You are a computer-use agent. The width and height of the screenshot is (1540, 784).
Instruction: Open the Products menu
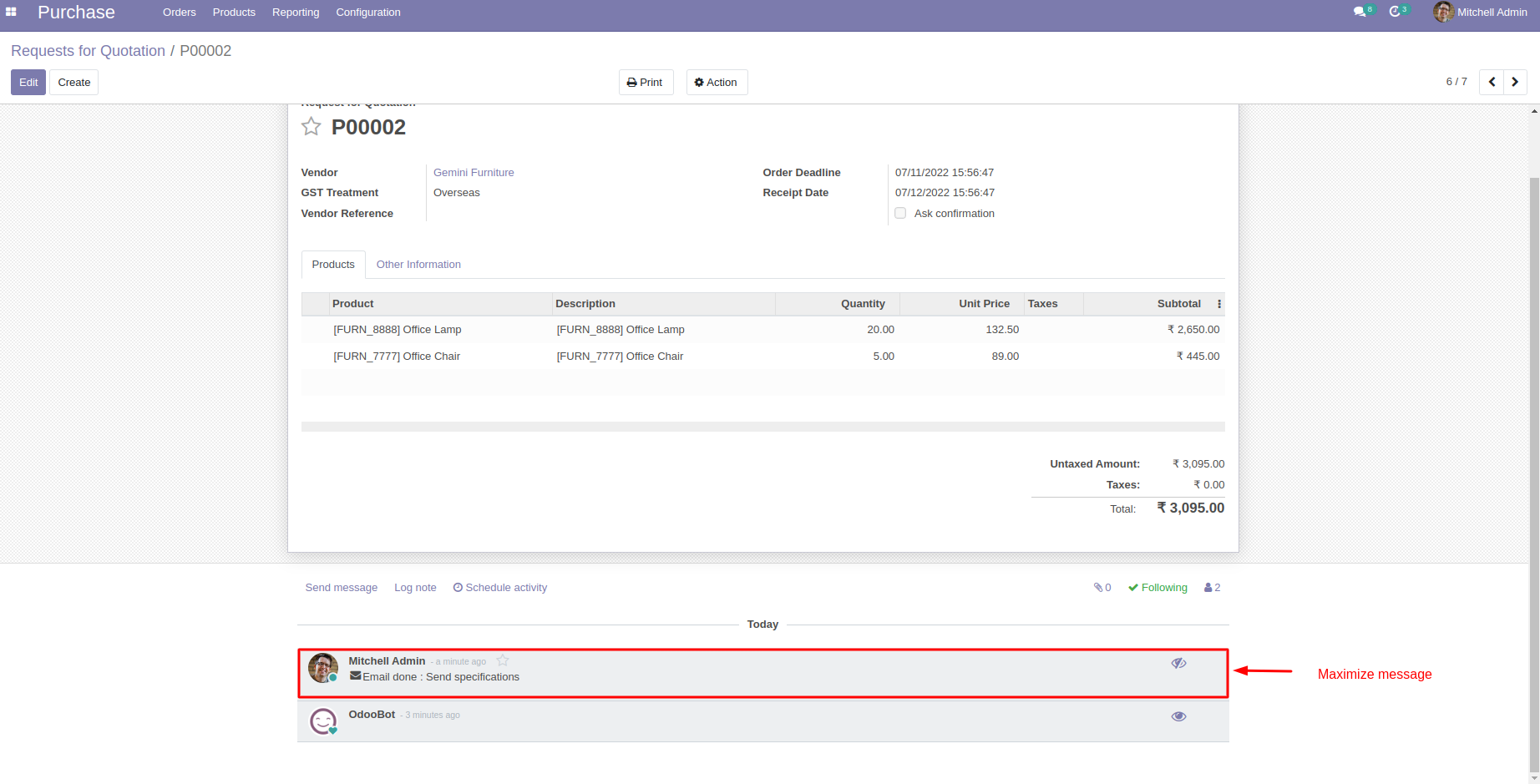234,12
